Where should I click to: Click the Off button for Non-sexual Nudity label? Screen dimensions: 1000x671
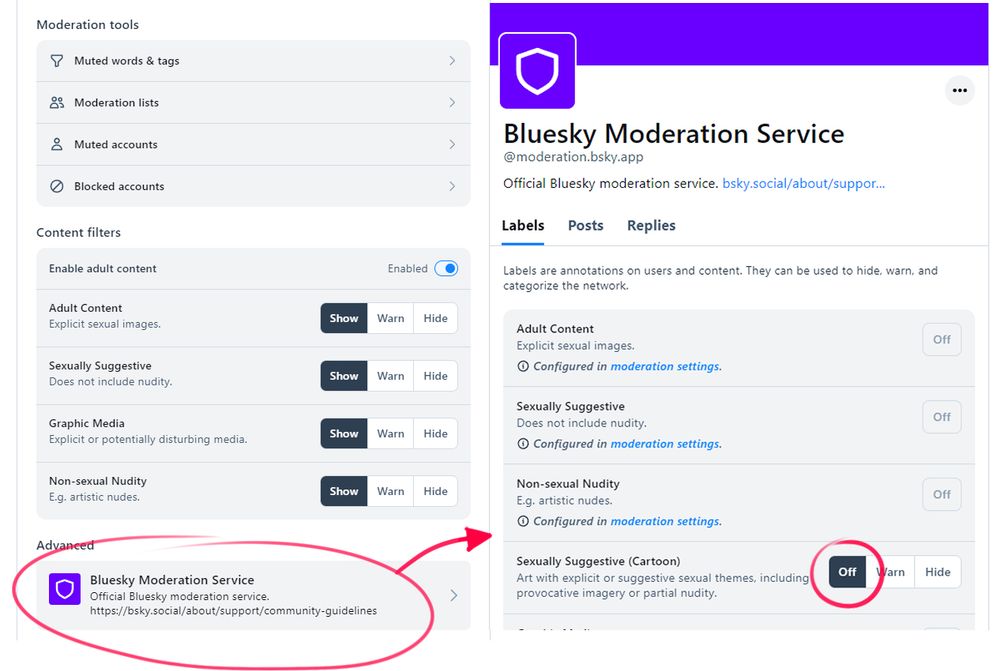click(x=942, y=494)
